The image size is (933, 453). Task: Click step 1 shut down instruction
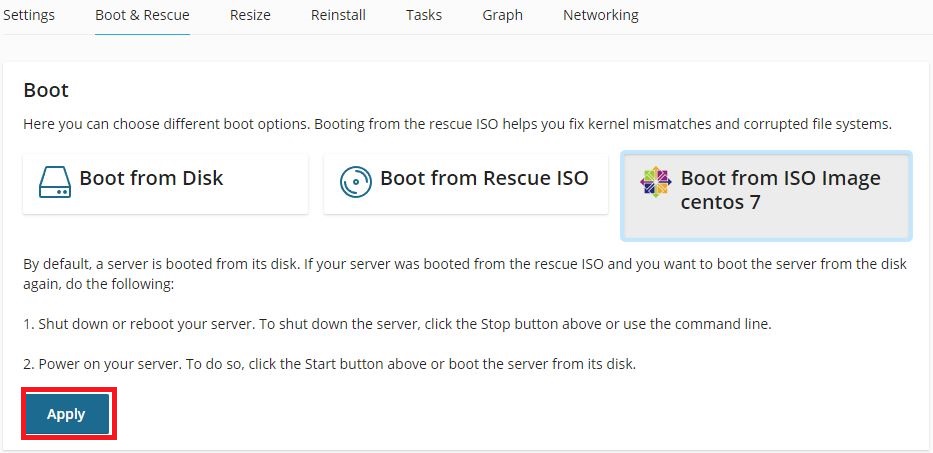[x=397, y=324]
